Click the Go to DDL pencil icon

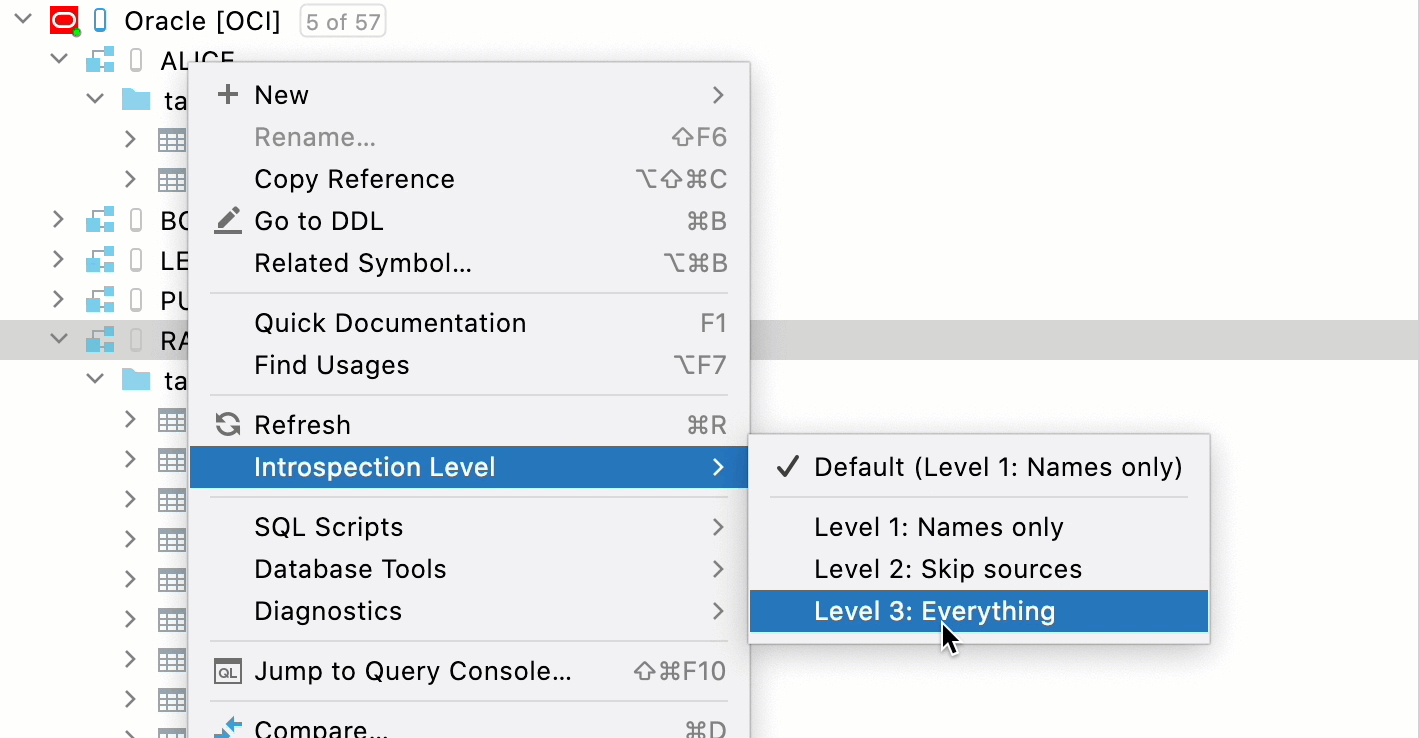pos(228,221)
